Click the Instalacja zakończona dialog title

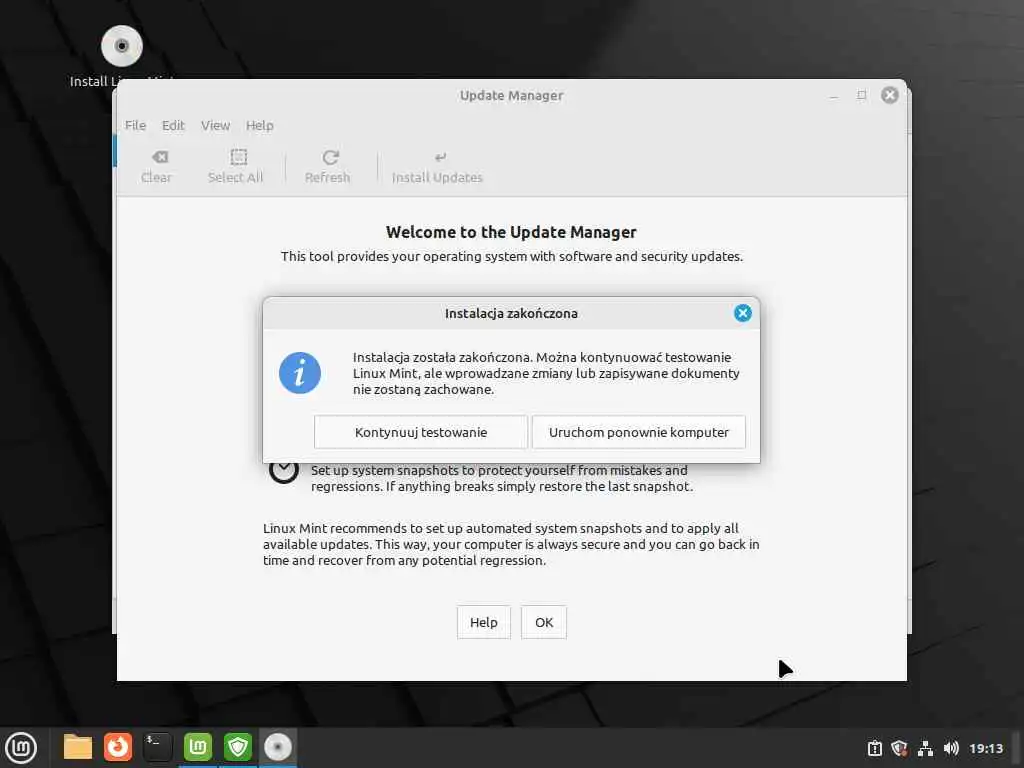511,313
